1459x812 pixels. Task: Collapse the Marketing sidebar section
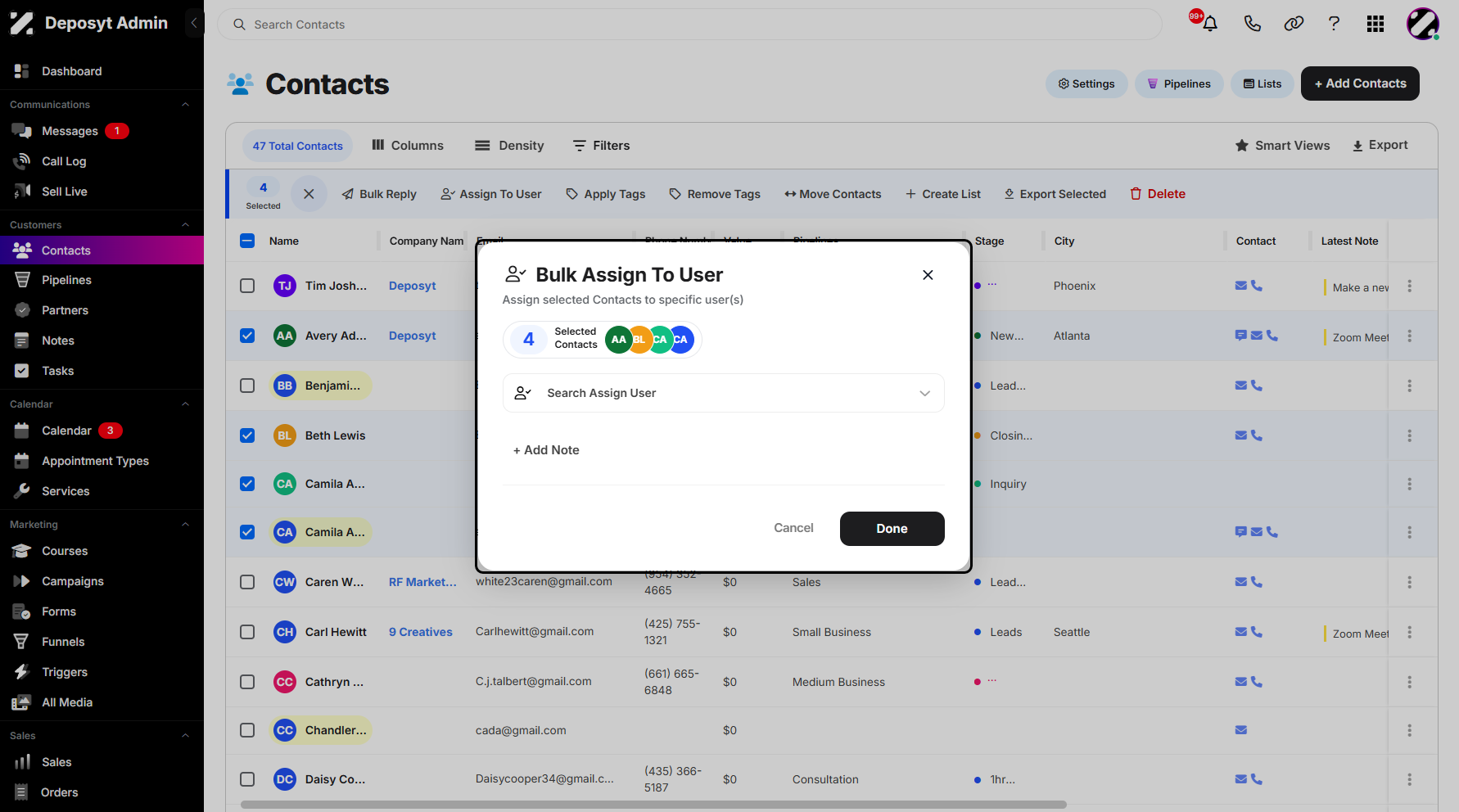185,525
